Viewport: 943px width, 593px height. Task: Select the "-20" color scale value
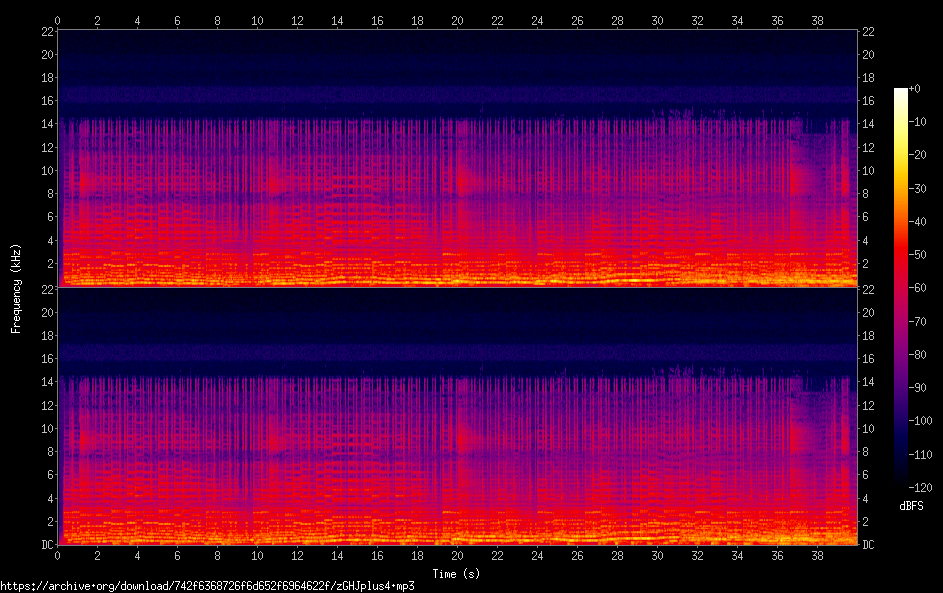[x=918, y=155]
